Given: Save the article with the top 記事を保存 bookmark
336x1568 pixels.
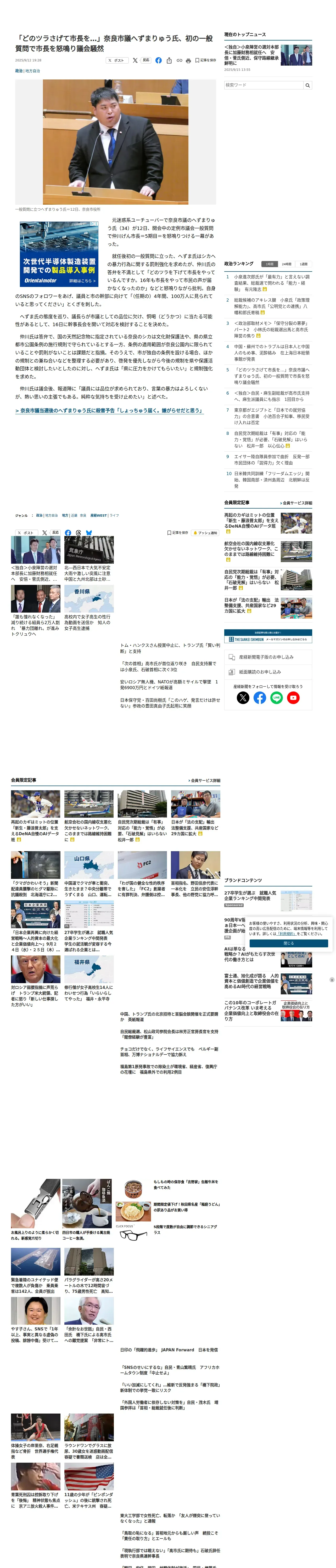Looking at the screenshot, I should [x=205, y=61].
